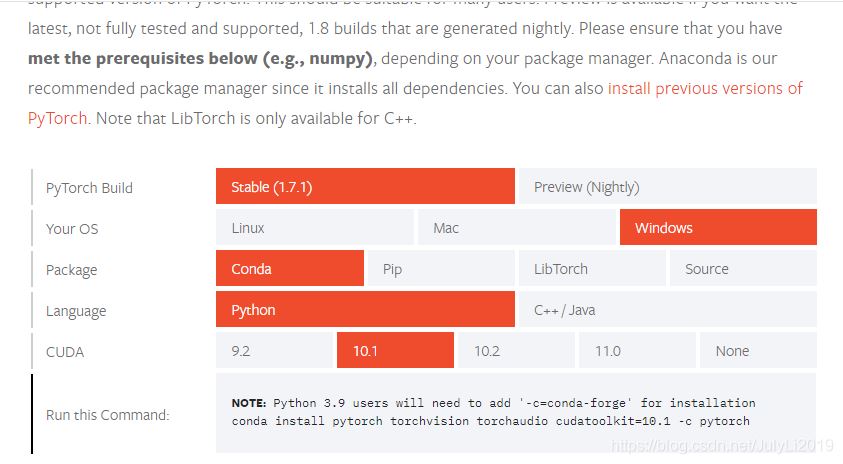Select Pip as the package
The image size is (843, 464).
pyautogui.click(x=440, y=269)
